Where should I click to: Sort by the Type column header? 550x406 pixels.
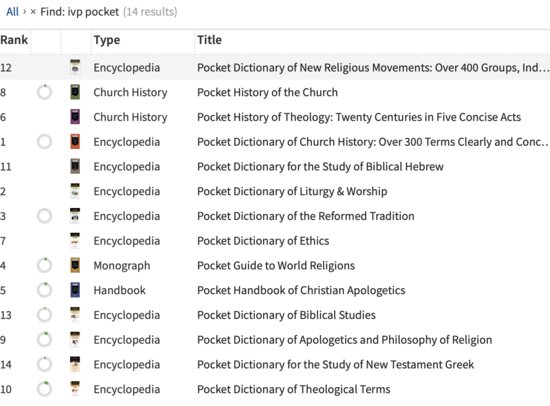click(107, 40)
